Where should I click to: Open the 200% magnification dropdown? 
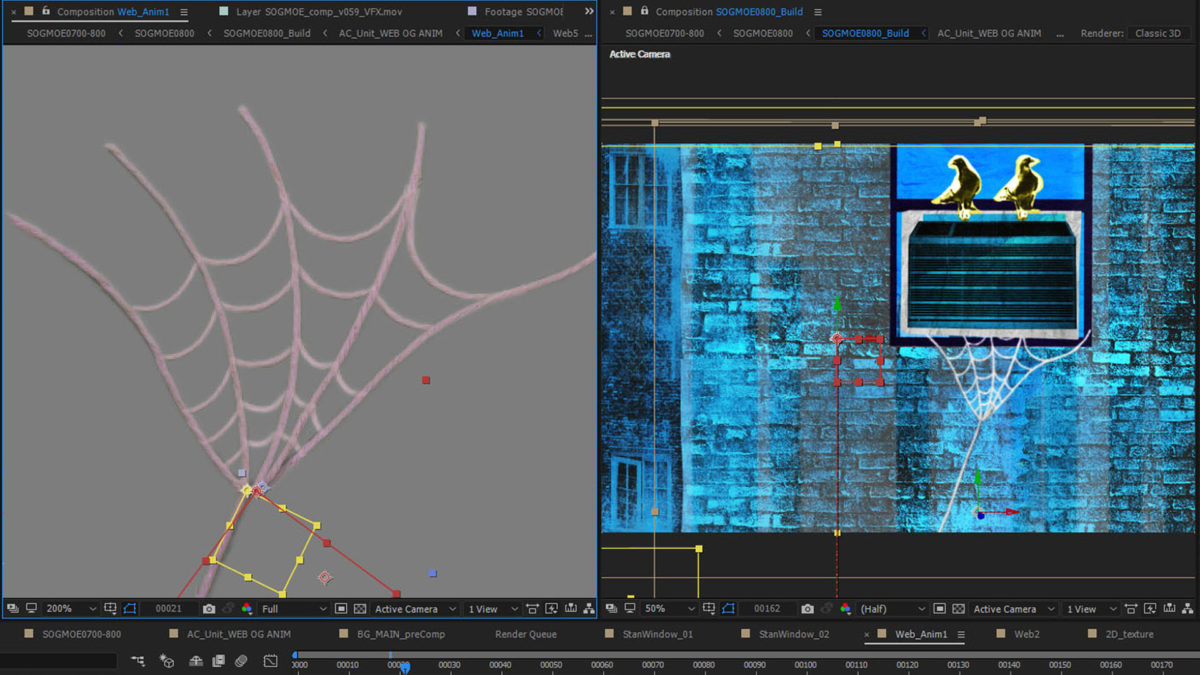[70, 609]
